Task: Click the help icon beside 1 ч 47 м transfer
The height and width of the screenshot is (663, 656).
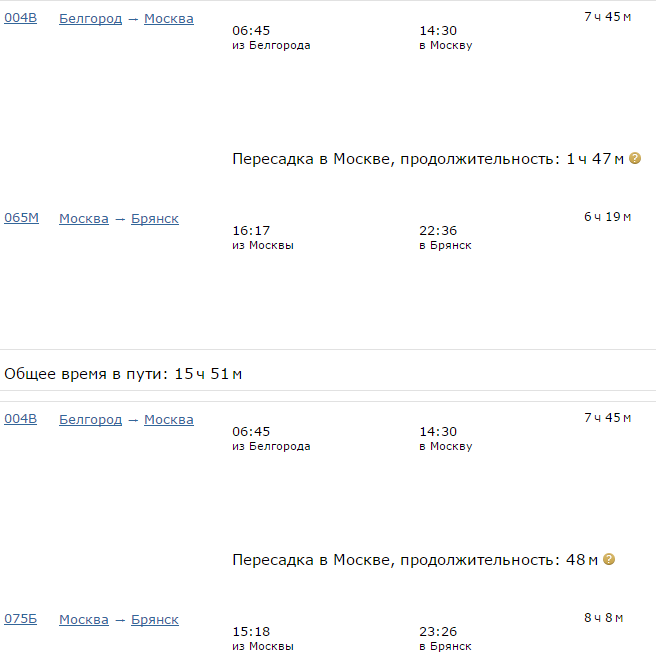Action: tap(635, 158)
